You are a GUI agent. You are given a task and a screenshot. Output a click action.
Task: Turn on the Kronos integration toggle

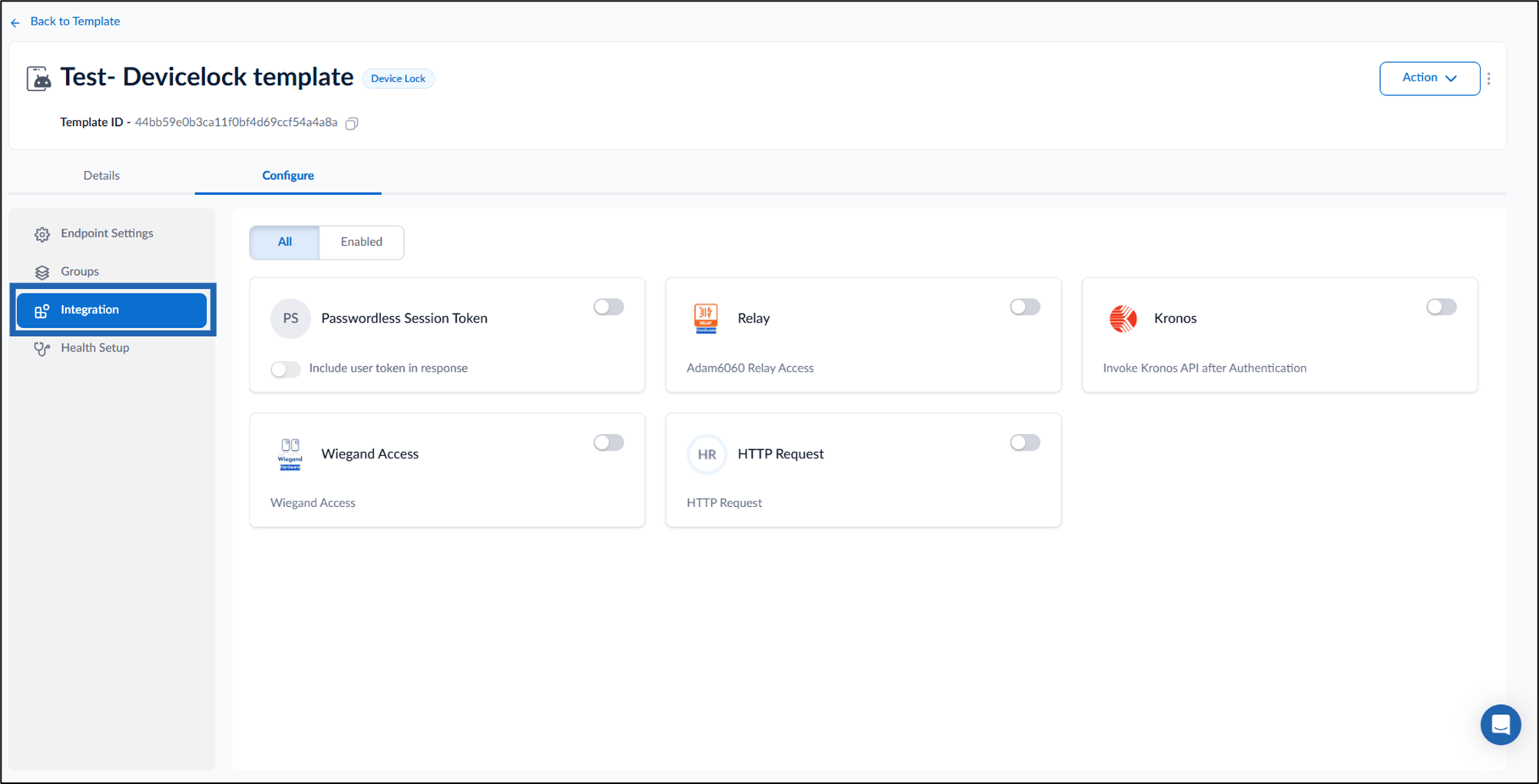1441,307
